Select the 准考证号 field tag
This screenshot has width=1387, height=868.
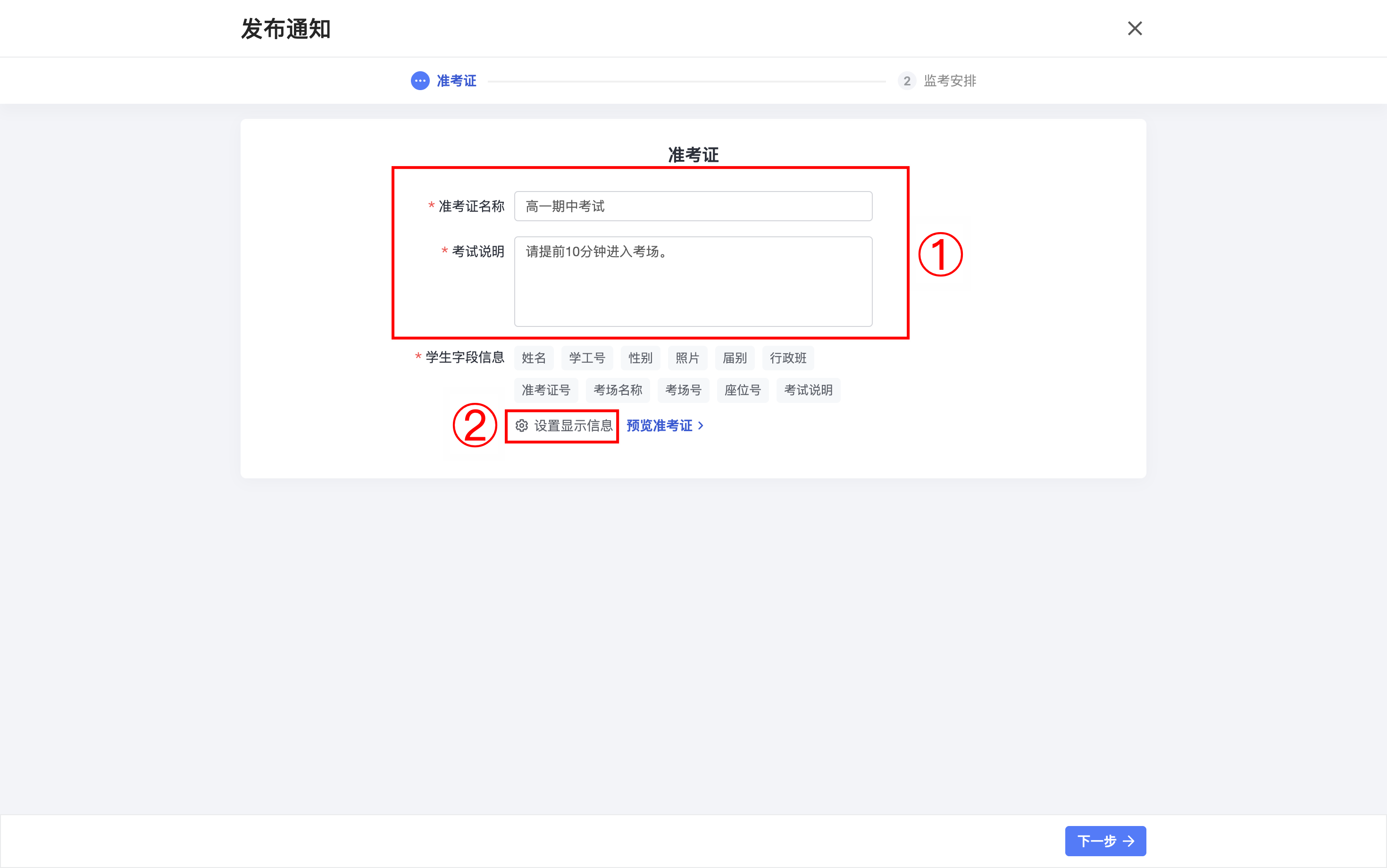[546, 391]
